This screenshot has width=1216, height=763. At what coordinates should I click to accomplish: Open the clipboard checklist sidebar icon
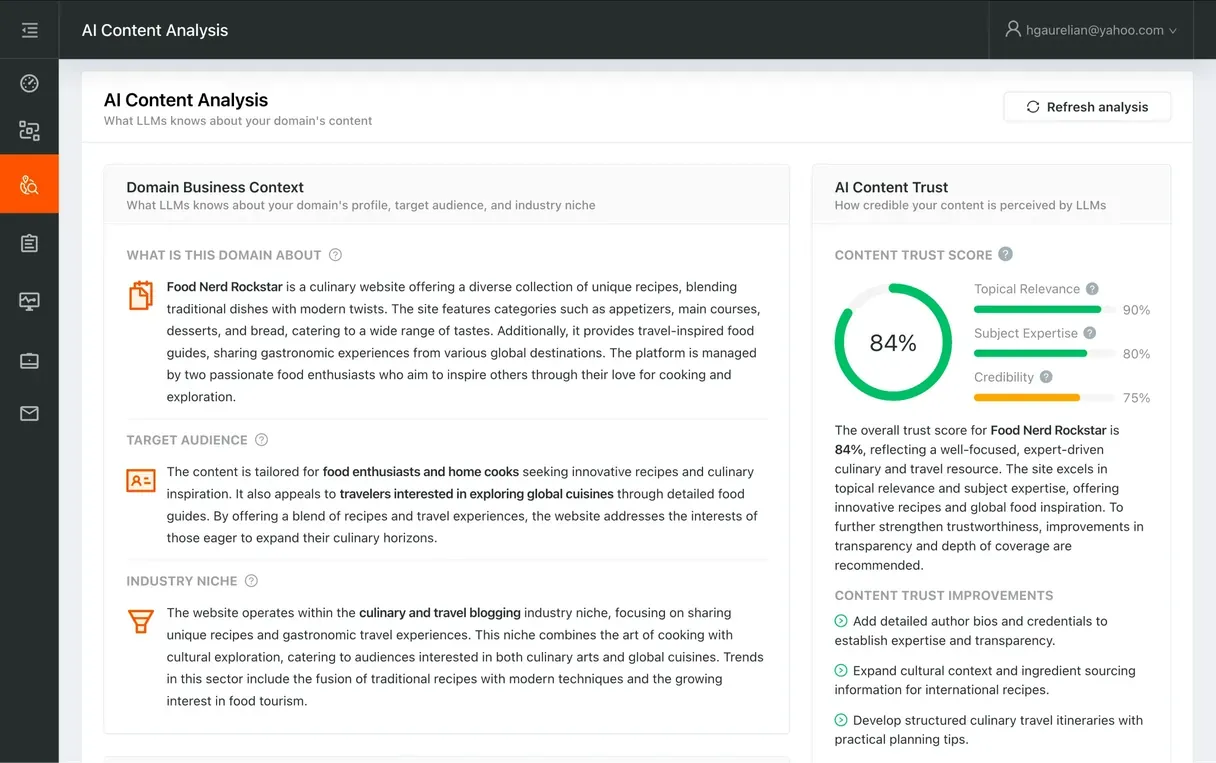click(29, 243)
